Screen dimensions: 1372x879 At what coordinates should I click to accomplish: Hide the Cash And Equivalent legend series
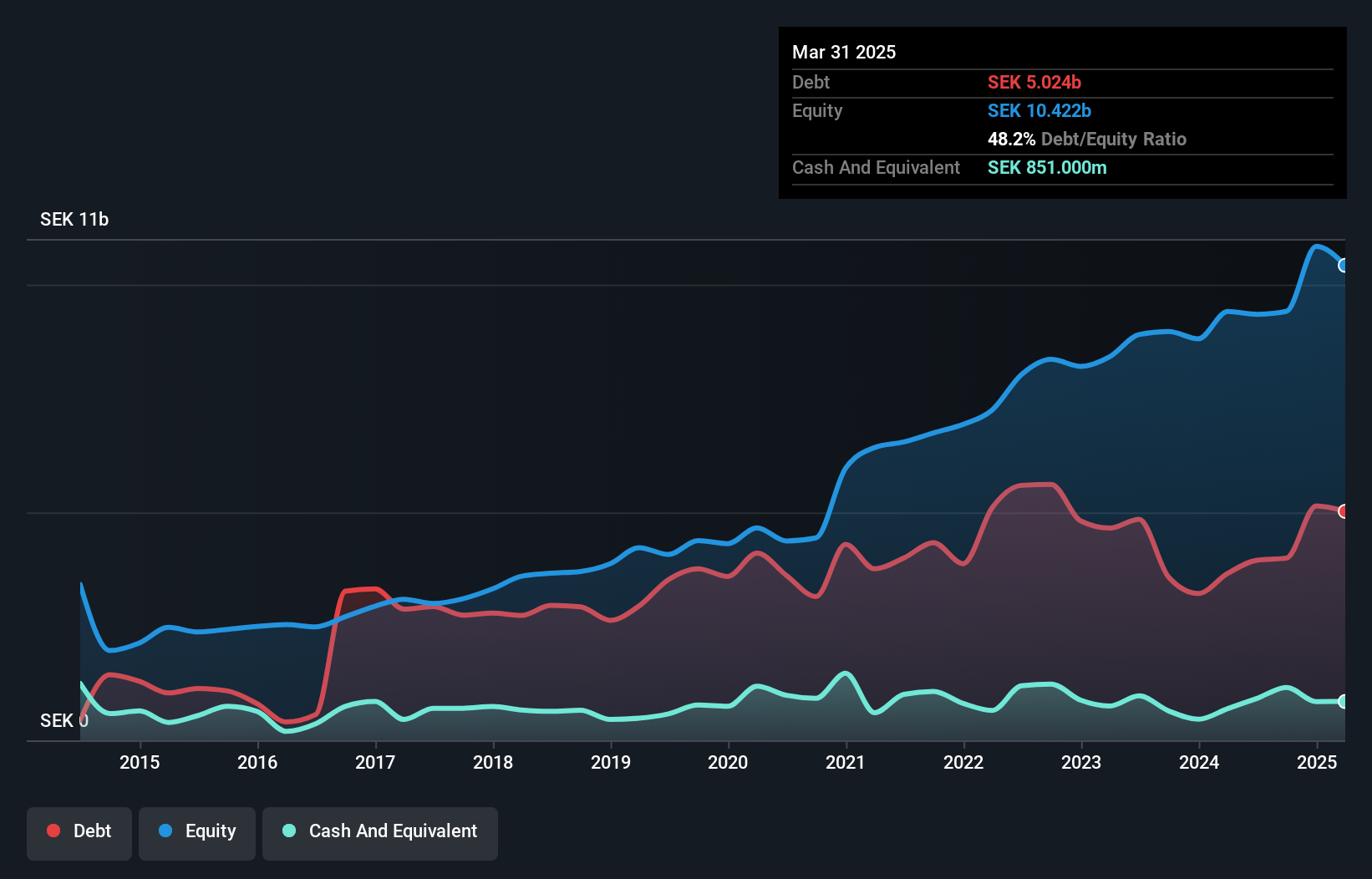coord(380,831)
